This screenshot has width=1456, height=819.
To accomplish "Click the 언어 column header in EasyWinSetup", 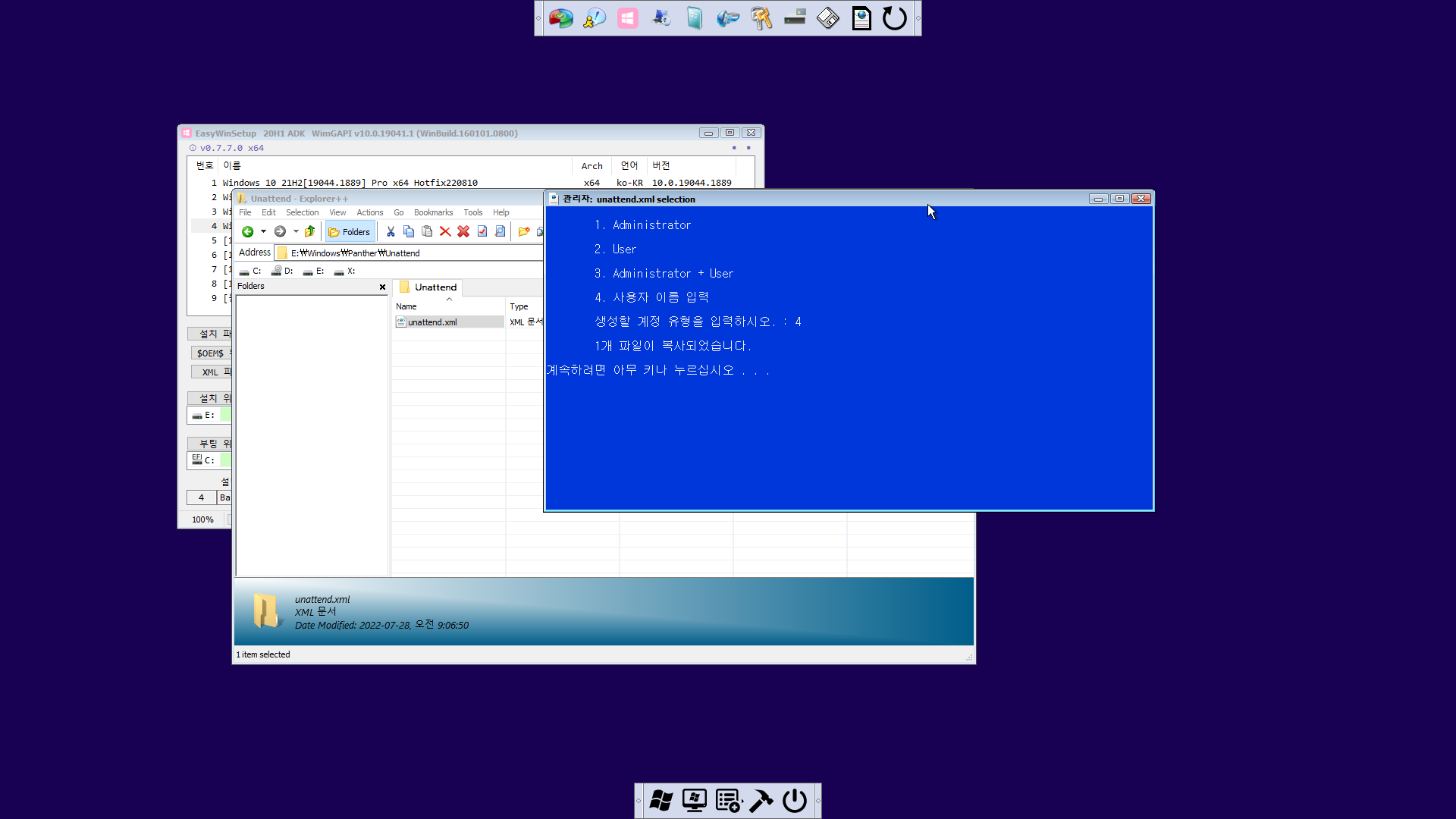I will [x=629, y=166].
